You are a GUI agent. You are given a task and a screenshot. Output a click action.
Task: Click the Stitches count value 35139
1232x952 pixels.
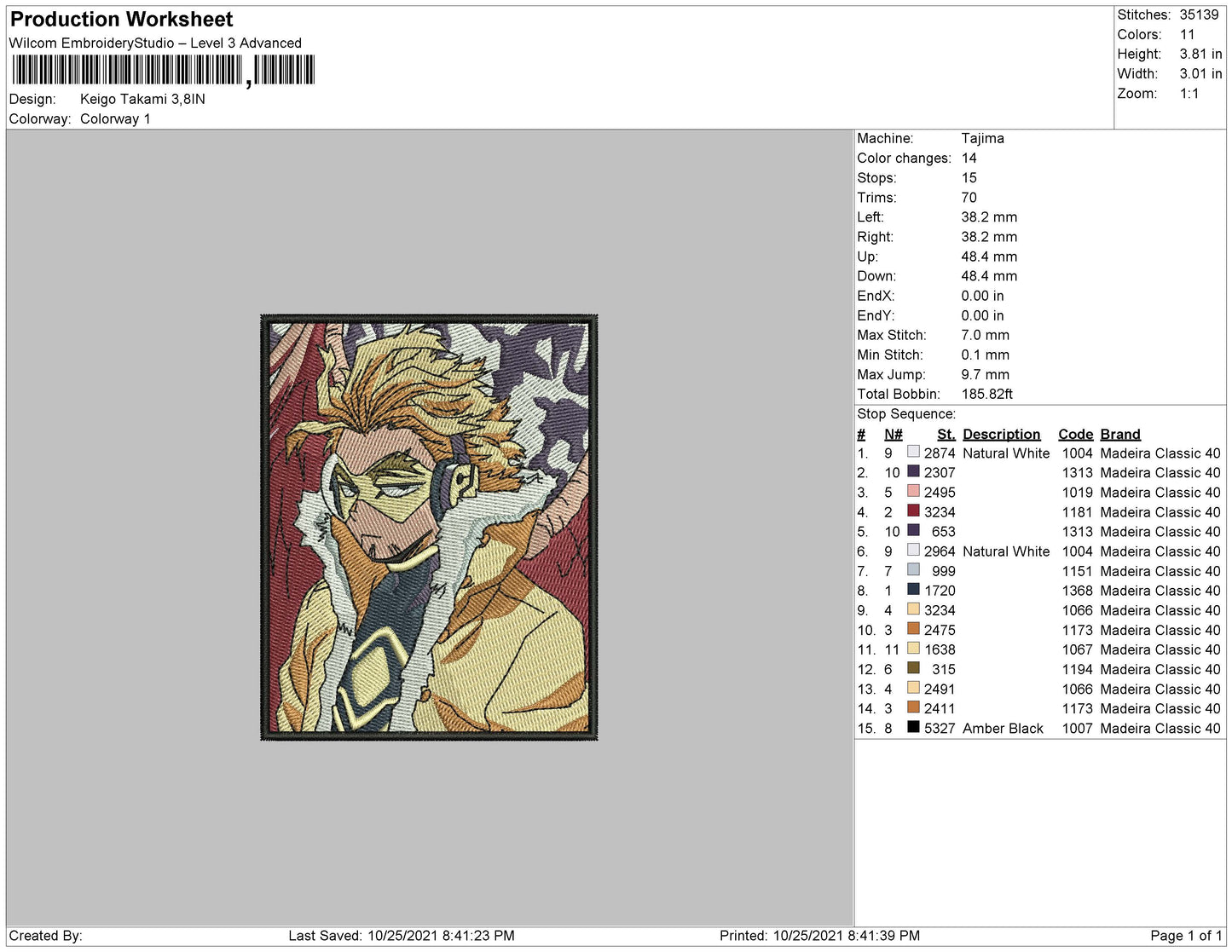1199,14
